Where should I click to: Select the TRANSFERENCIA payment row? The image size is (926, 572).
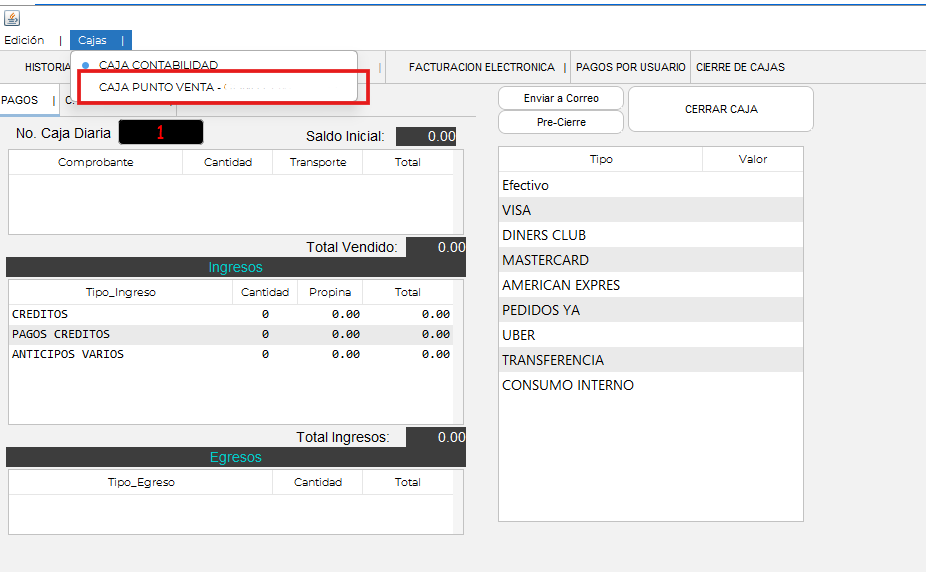[x=650, y=360]
